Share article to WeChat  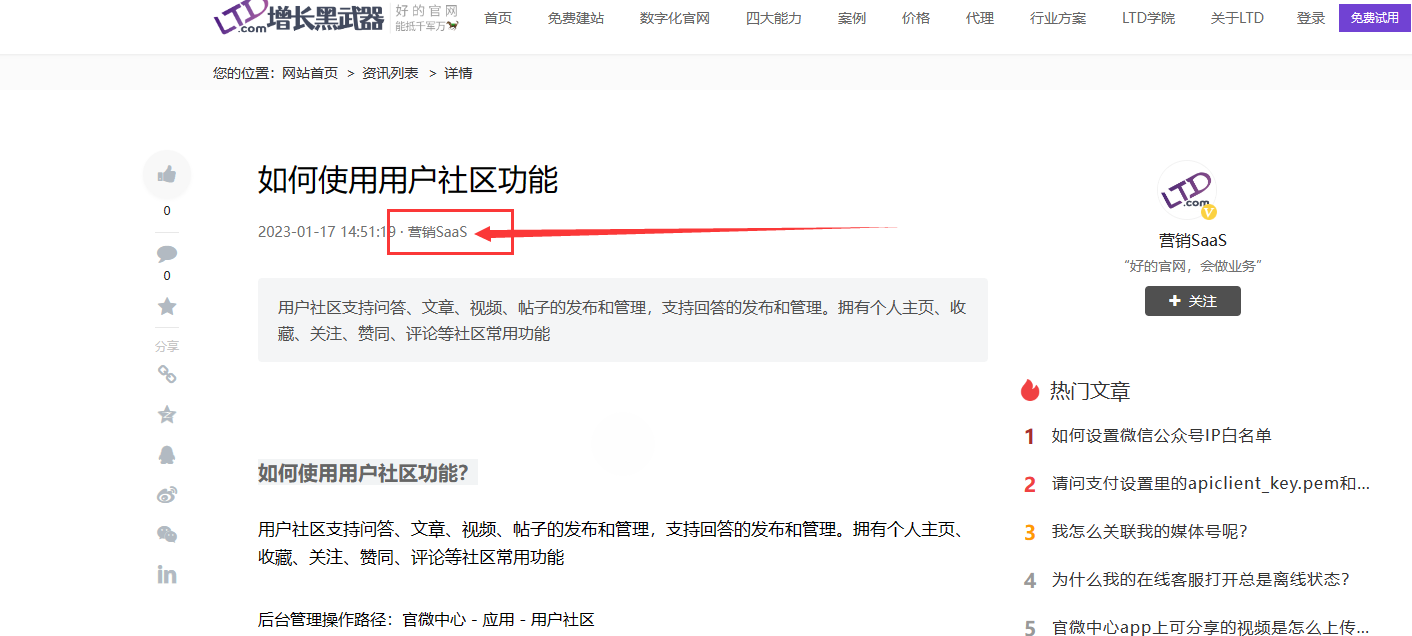(x=167, y=534)
